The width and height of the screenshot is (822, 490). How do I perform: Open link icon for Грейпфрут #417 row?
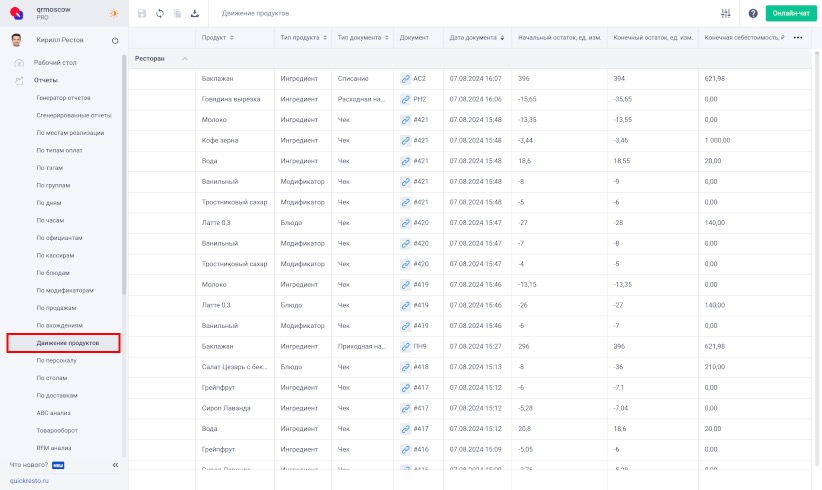[x=405, y=388]
